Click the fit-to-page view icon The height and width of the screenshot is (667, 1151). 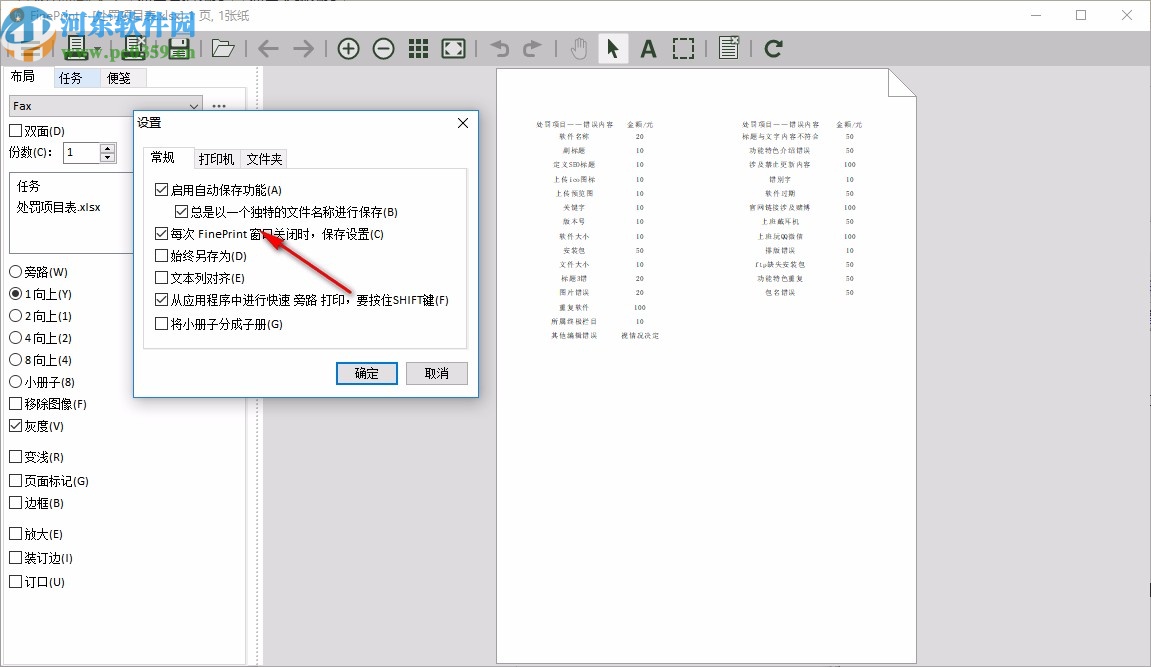click(x=452, y=47)
